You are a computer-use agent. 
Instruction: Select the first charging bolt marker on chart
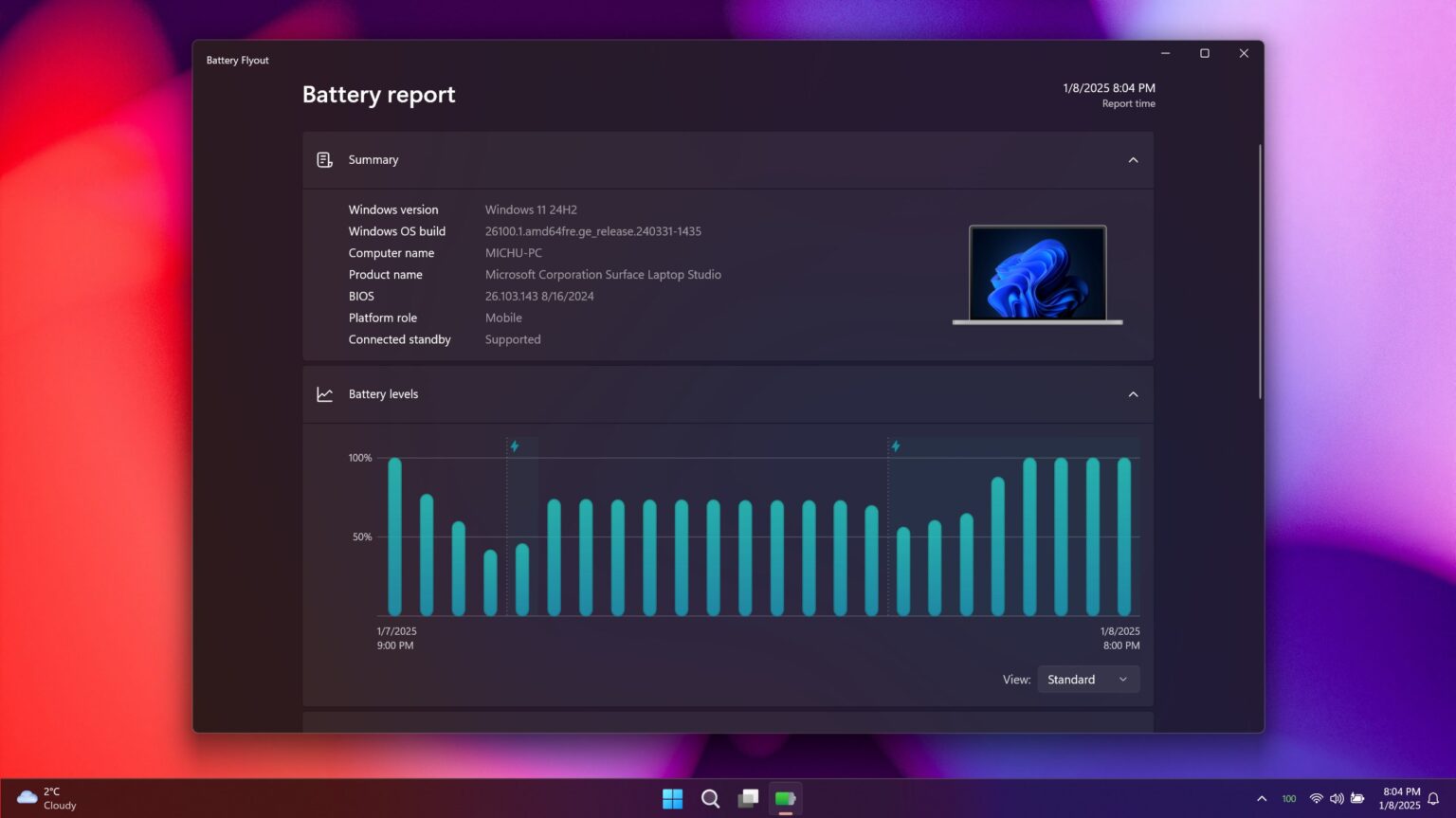pos(516,445)
